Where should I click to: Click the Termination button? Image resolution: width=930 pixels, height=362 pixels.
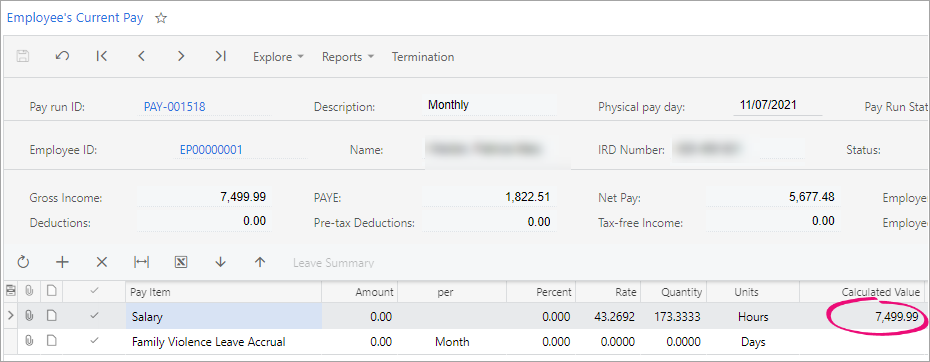point(423,57)
